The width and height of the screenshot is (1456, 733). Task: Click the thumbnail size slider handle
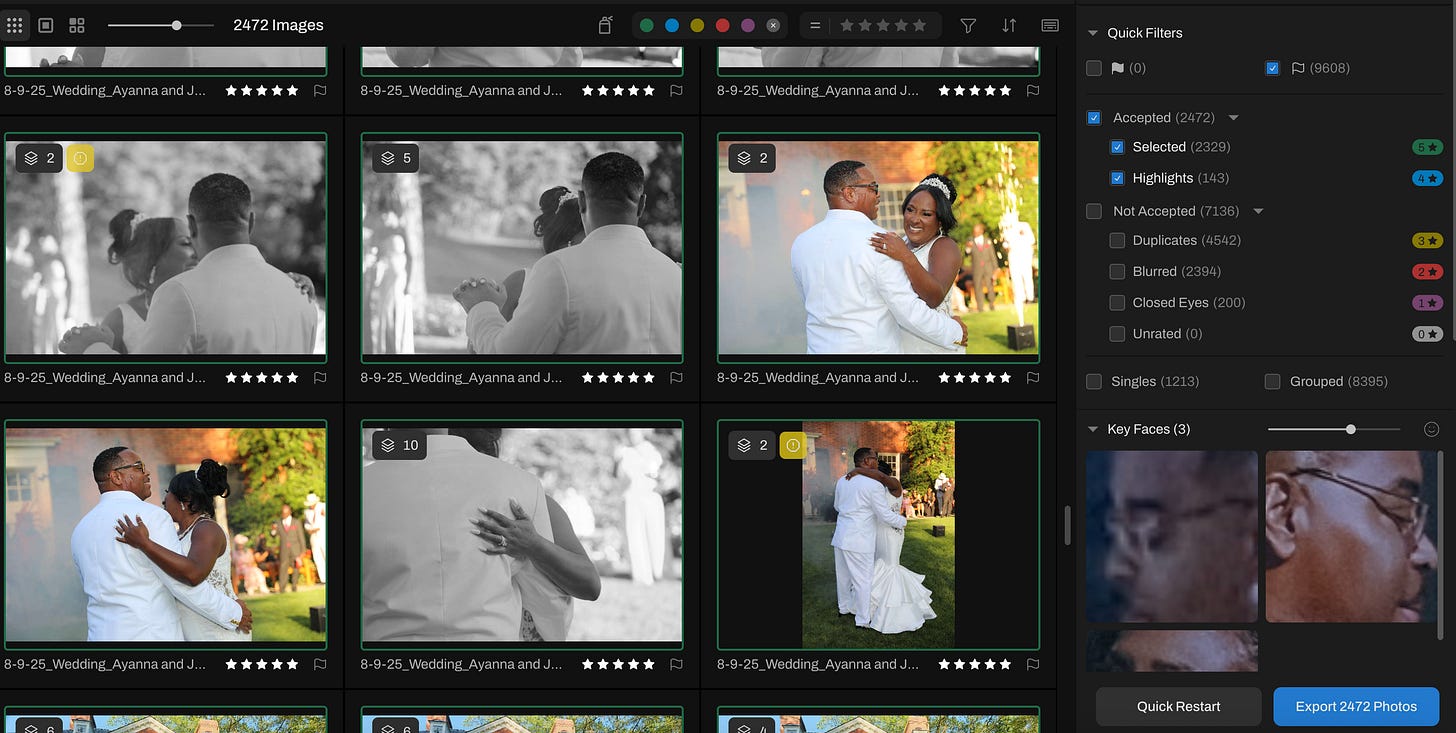pos(177,25)
